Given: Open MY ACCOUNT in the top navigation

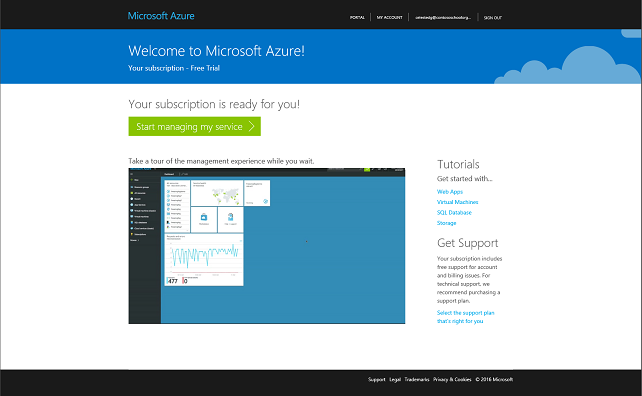Looking at the screenshot, I should [x=389, y=18].
